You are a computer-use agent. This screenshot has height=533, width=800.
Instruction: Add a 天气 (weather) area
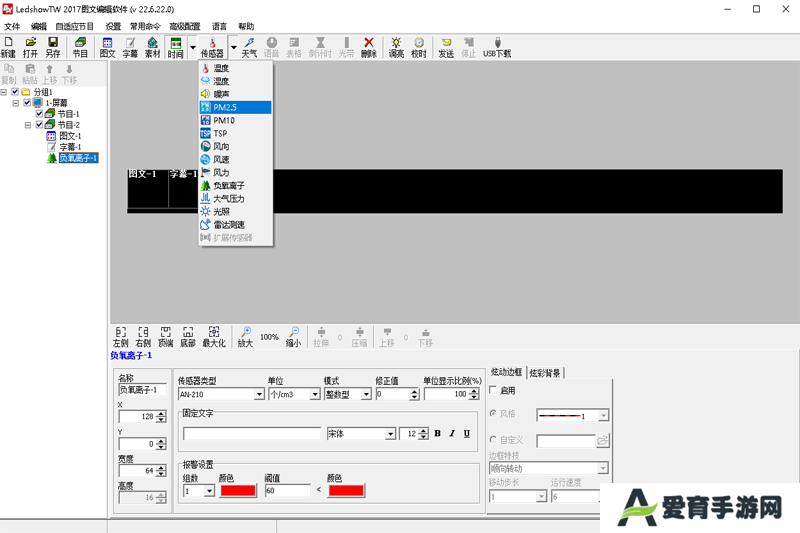click(x=249, y=47)
